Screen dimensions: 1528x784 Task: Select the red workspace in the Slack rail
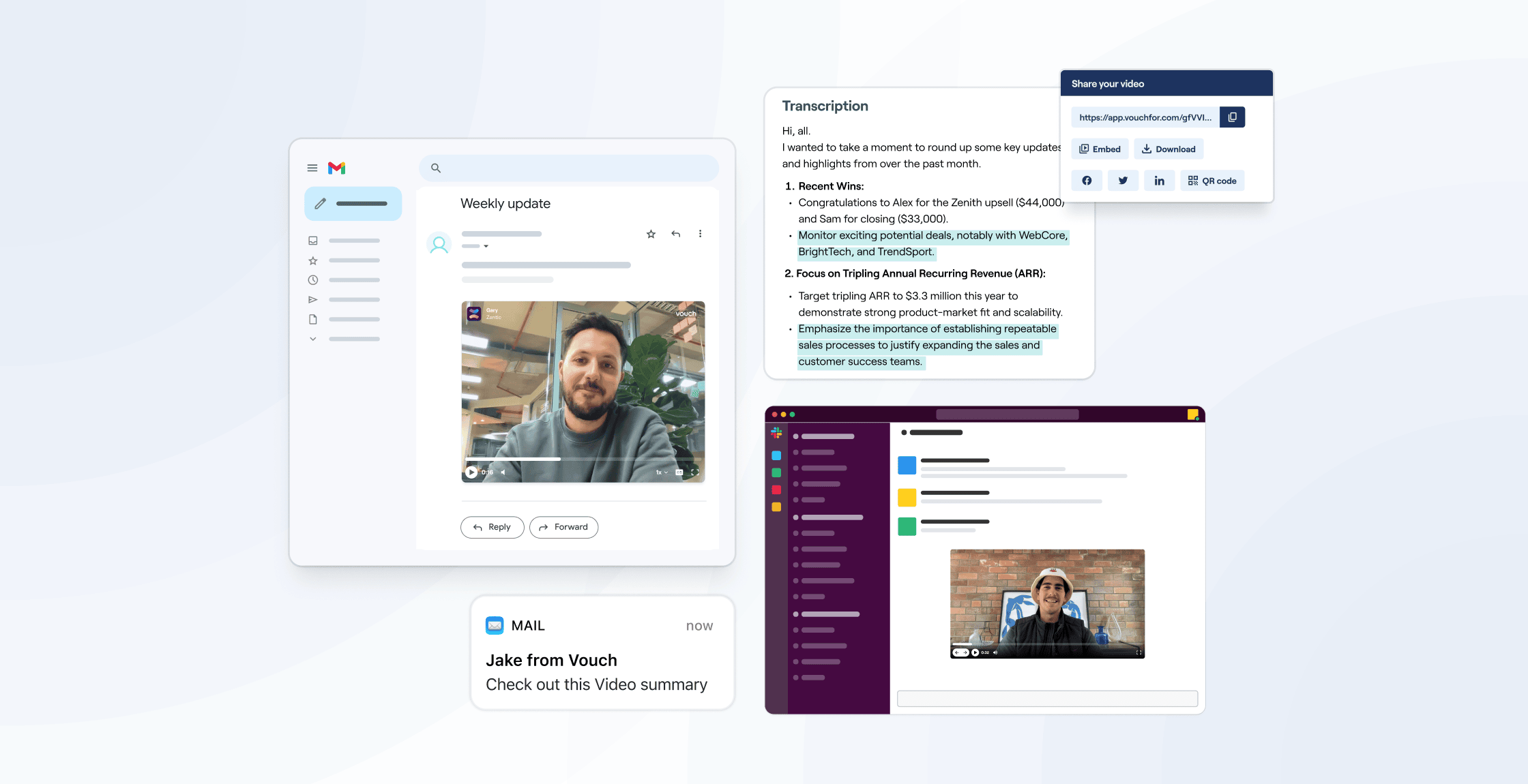pyautogui.click(x=776, y=489)
